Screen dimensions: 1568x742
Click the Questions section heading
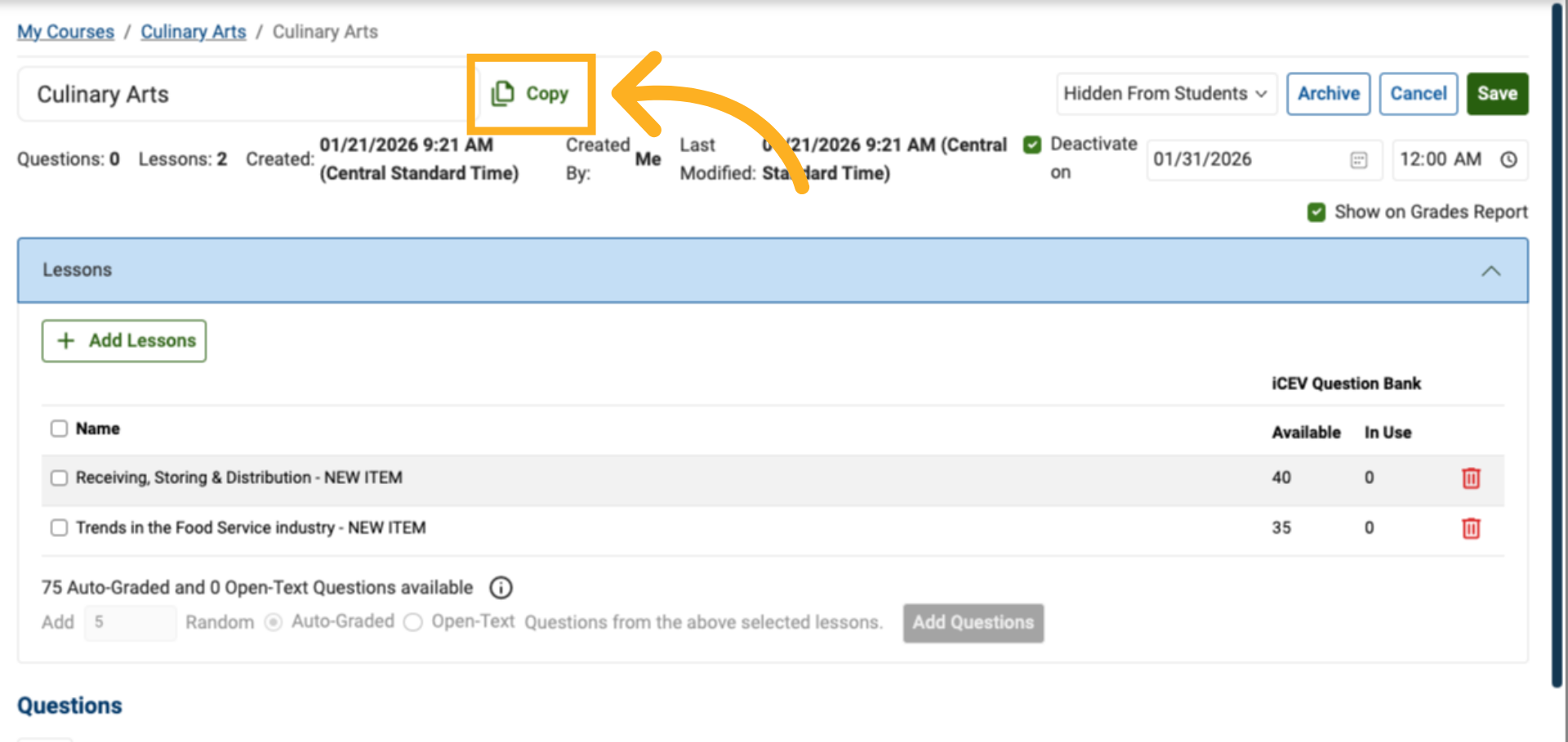pyautogui.click(x=70, y=706)
